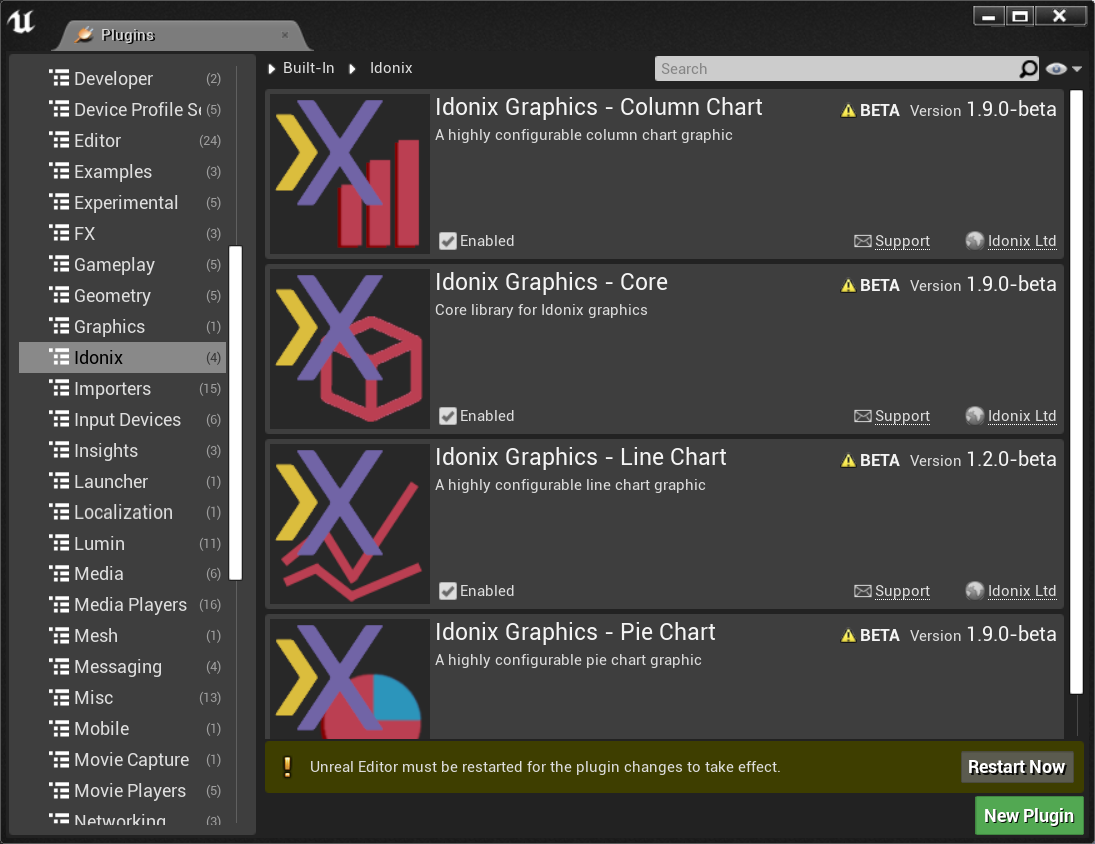Select the Examples category
The width and height of the screenshot is (1095, 844).
[123, 172]
